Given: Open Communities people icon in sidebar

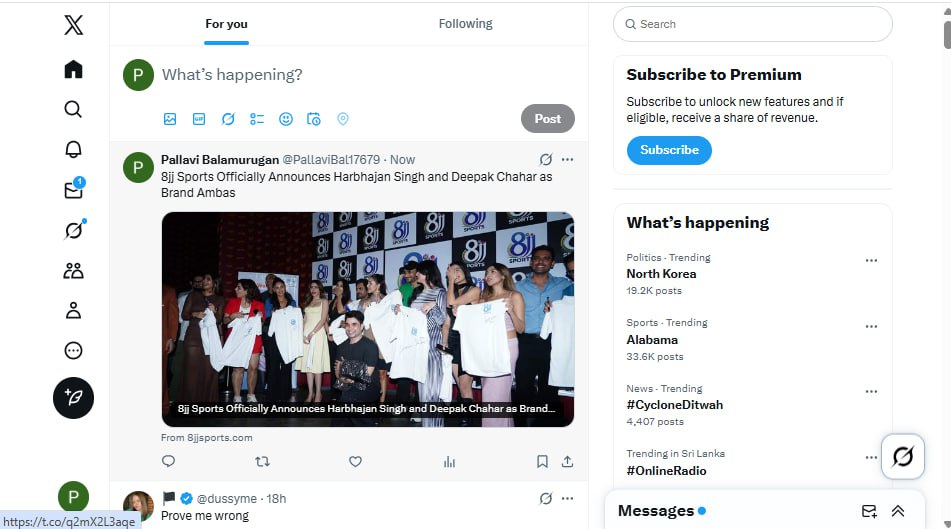Looking at the screenshot, I should click(73, 270).
